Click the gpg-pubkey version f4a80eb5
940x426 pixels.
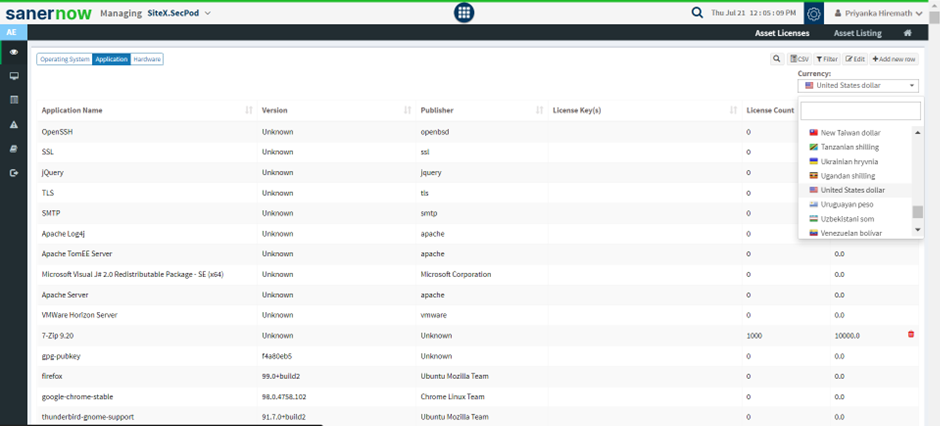point(276,356)
